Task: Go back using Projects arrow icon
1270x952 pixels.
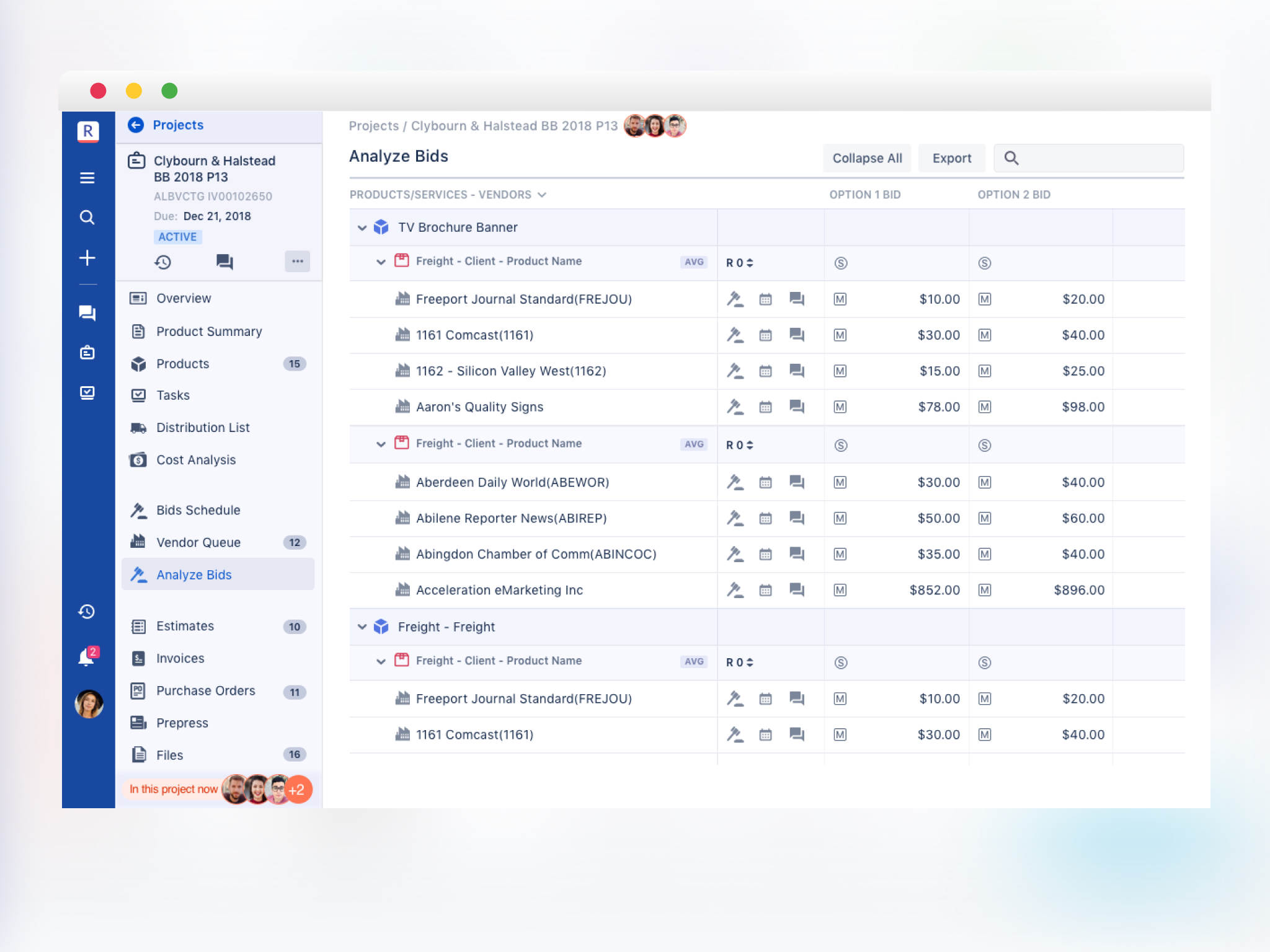Action: [x=136, y=125]
